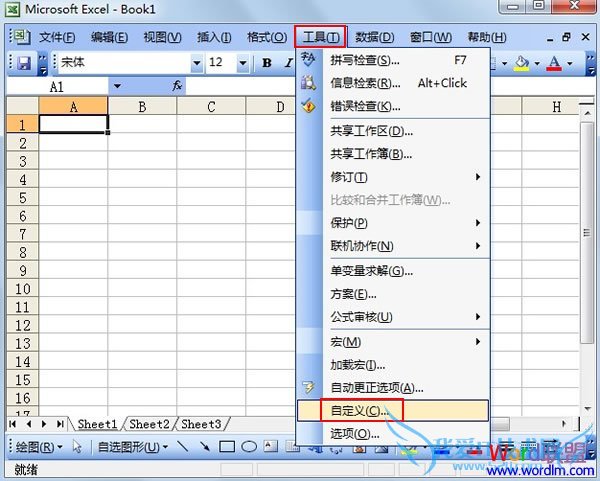Click the font size field showing 12
This screenshot has height=481, width=600.
click(221, 62)
